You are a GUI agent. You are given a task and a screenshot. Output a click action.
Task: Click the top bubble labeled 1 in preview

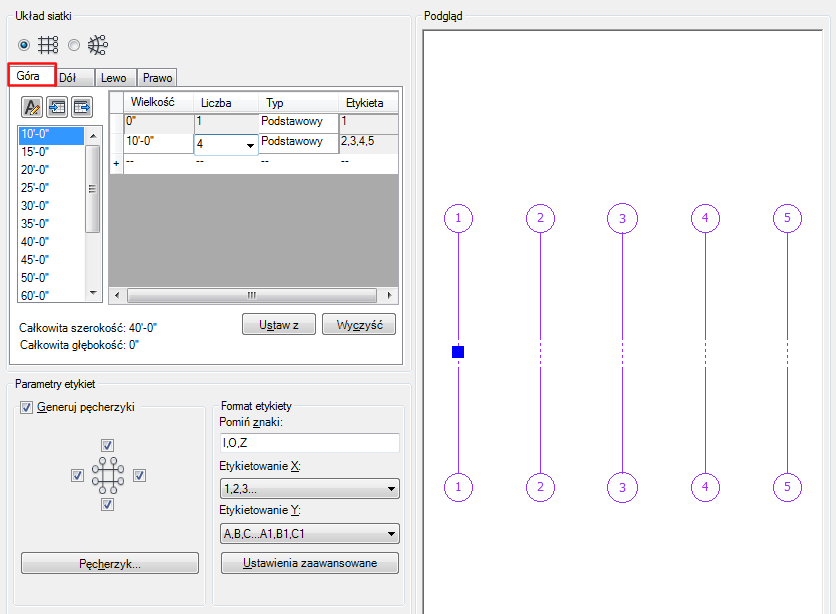click(459, 218)
